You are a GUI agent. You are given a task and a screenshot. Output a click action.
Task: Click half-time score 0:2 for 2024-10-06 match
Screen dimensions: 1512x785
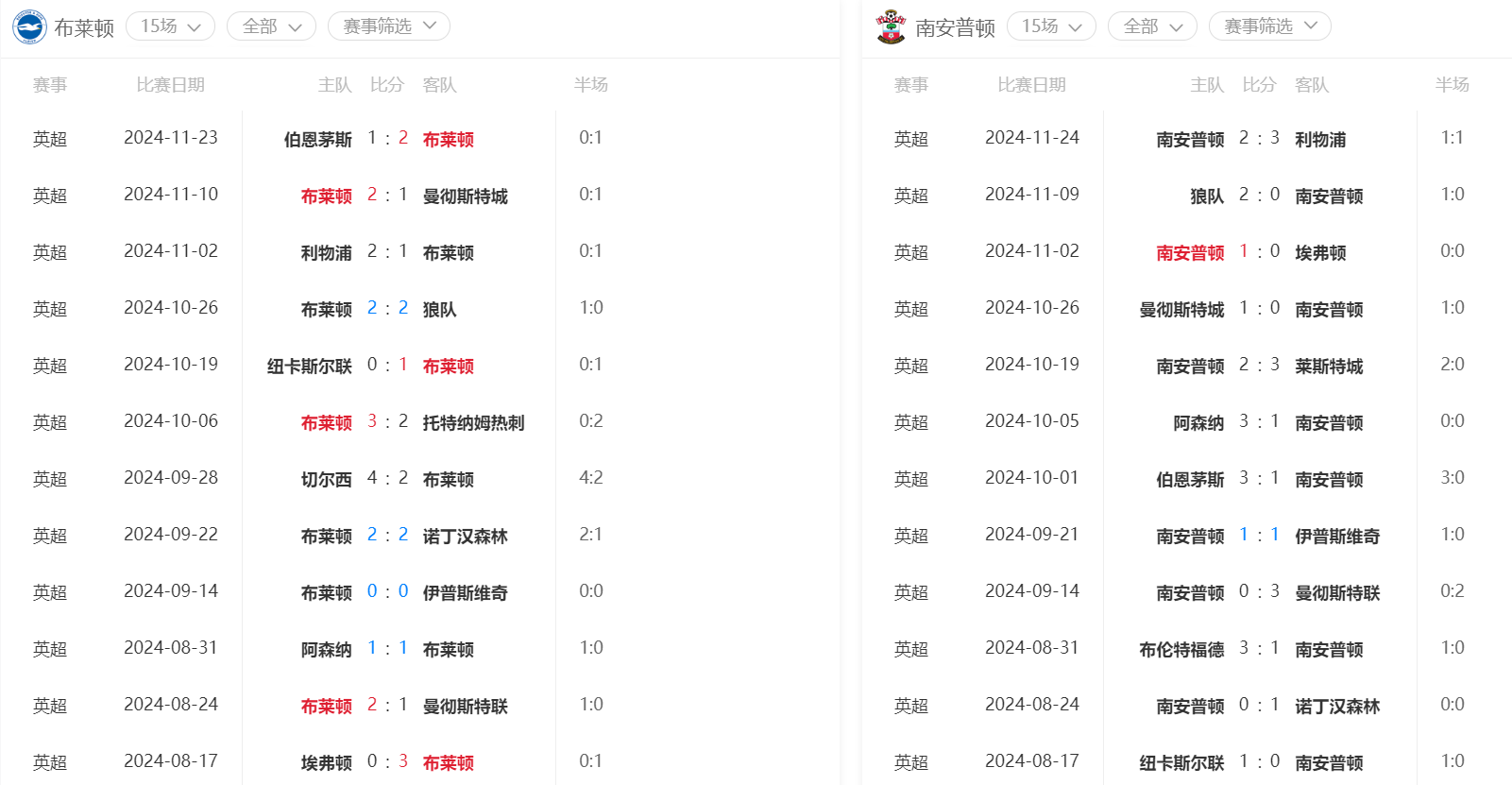pos(591,421)
